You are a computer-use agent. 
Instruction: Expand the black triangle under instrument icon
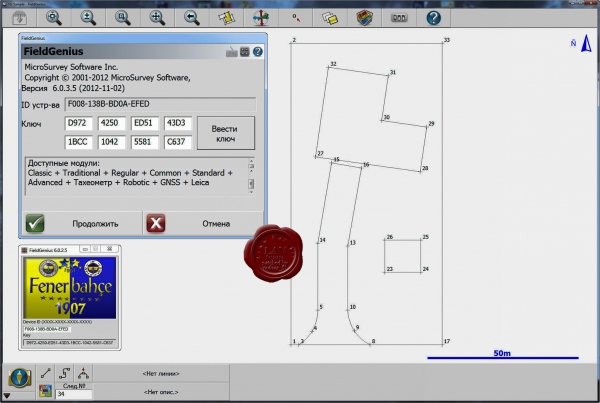7,395
